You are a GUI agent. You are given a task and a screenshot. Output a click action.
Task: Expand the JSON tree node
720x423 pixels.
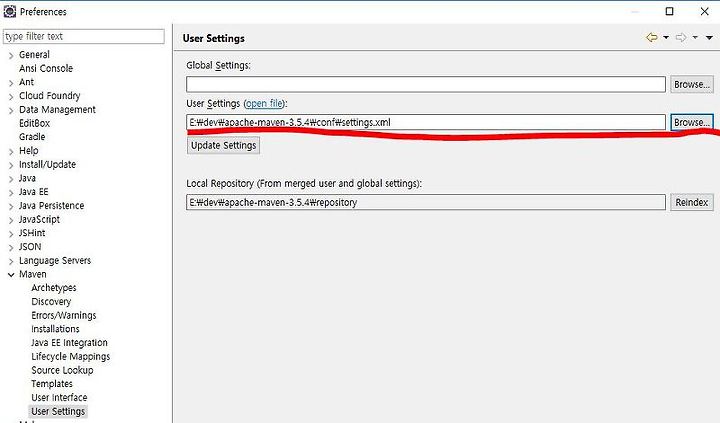pyautogui.click(x=11, y=248)
